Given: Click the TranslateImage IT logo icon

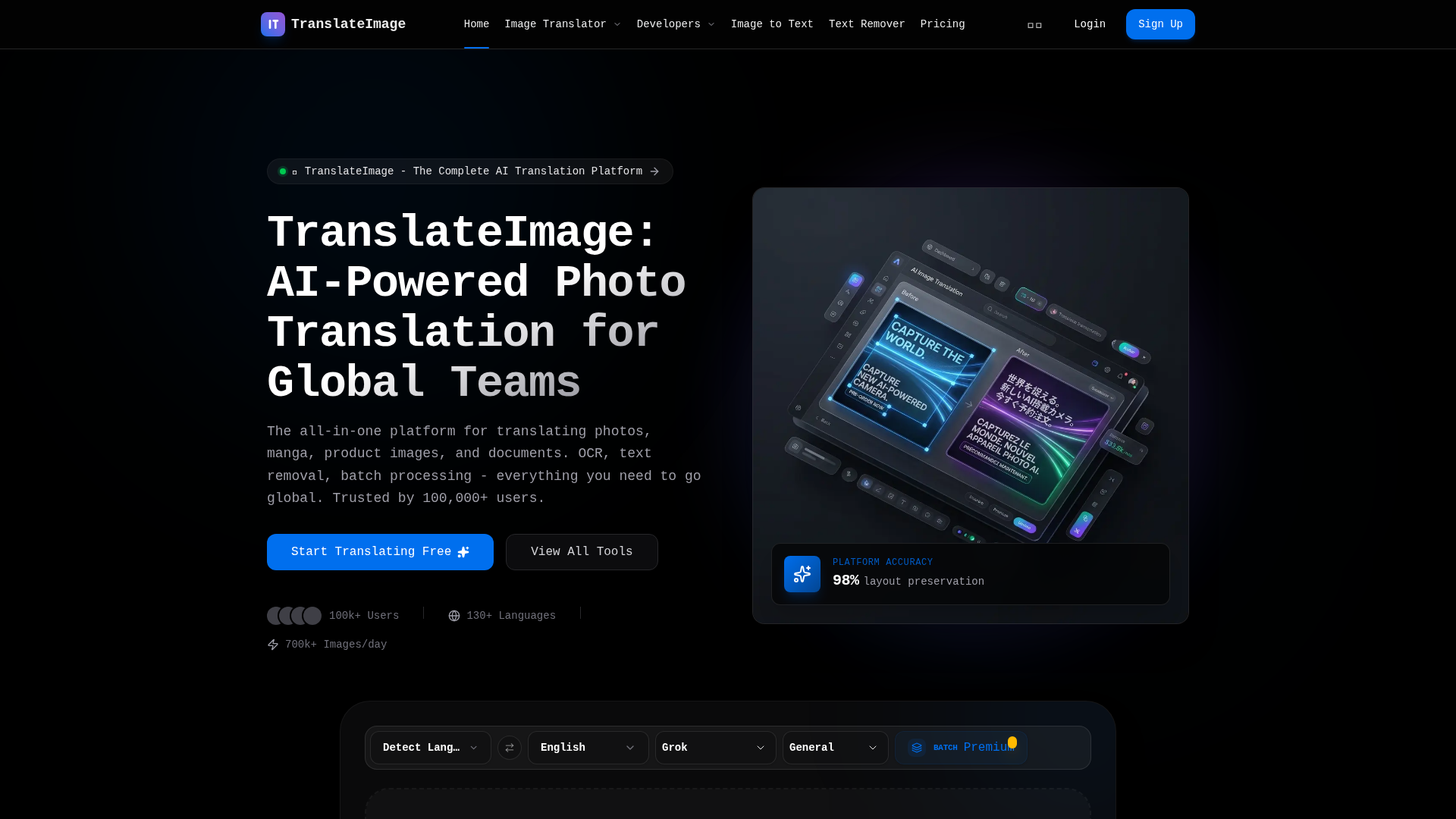Looking at the screenshot, I should pyautogui.click(x=273, y=24).
